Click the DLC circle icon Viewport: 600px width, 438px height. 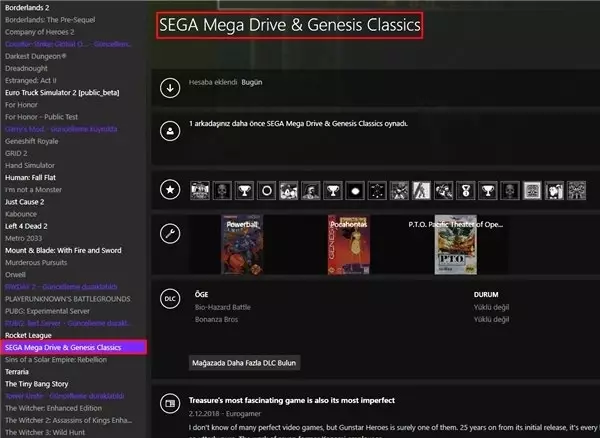click(x=170, y=298)
